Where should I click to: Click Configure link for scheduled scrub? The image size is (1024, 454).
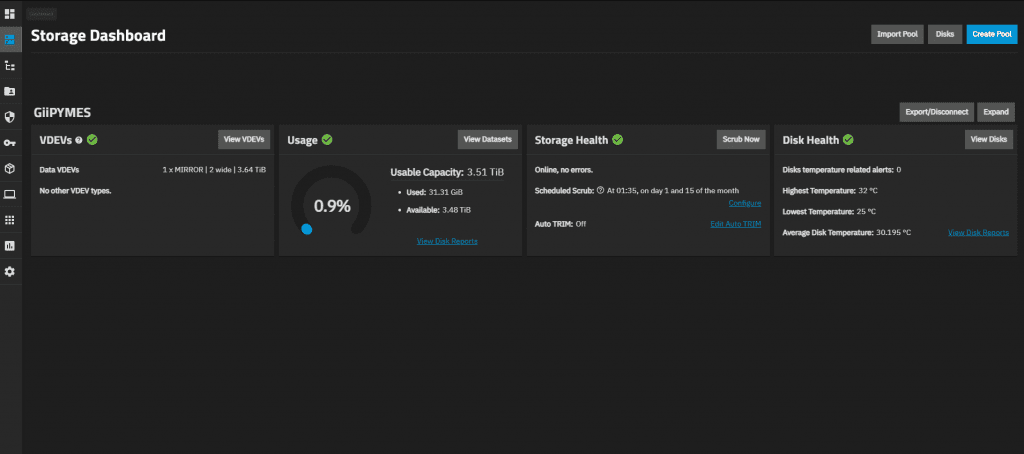click(x=744, y=203)
